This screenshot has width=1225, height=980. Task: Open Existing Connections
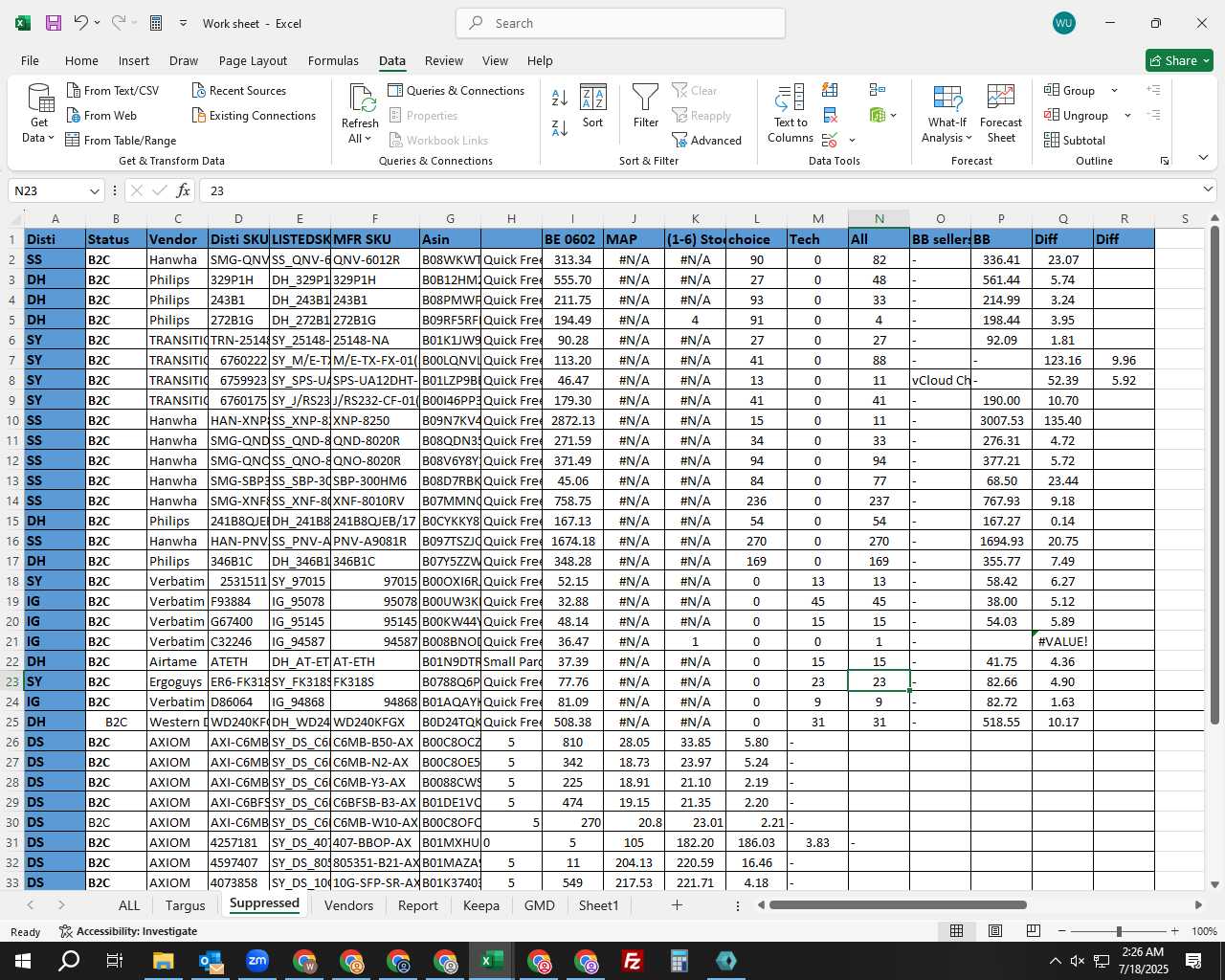(x=254, y=115)
